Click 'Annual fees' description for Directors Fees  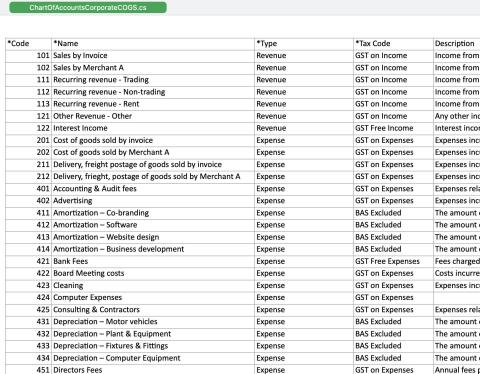coord(457,369)
